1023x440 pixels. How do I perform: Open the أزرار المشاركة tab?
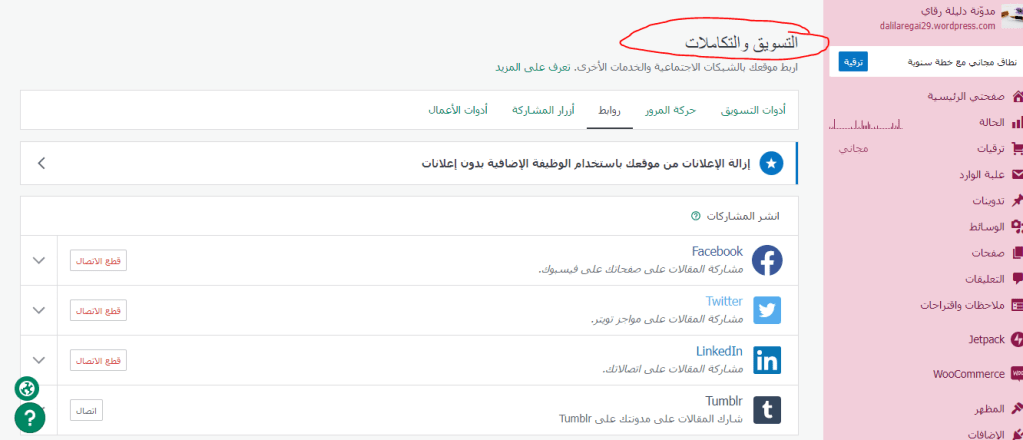coord(543,110)
